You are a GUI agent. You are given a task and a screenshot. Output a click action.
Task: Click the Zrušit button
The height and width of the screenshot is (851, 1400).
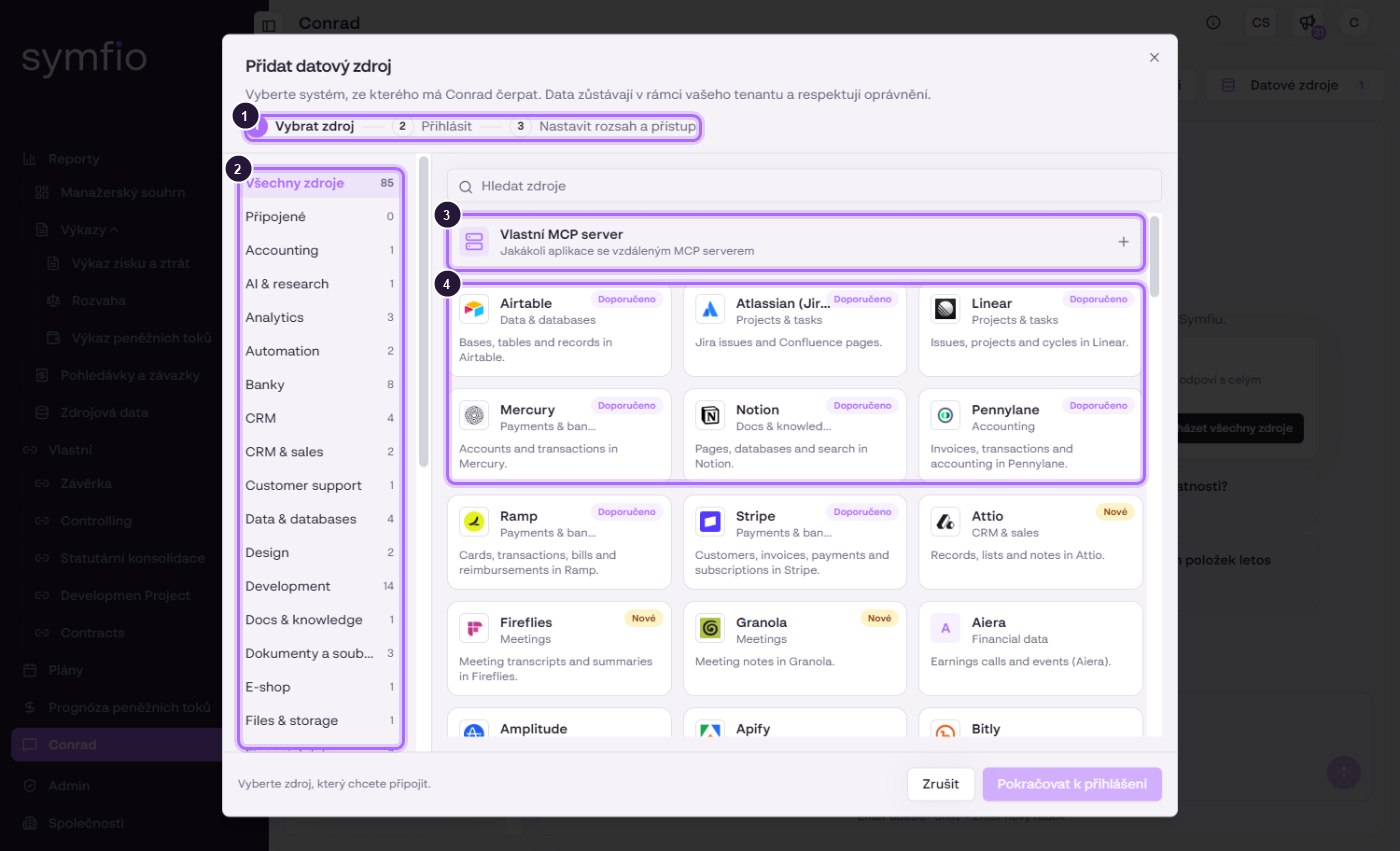pos(940,785)
